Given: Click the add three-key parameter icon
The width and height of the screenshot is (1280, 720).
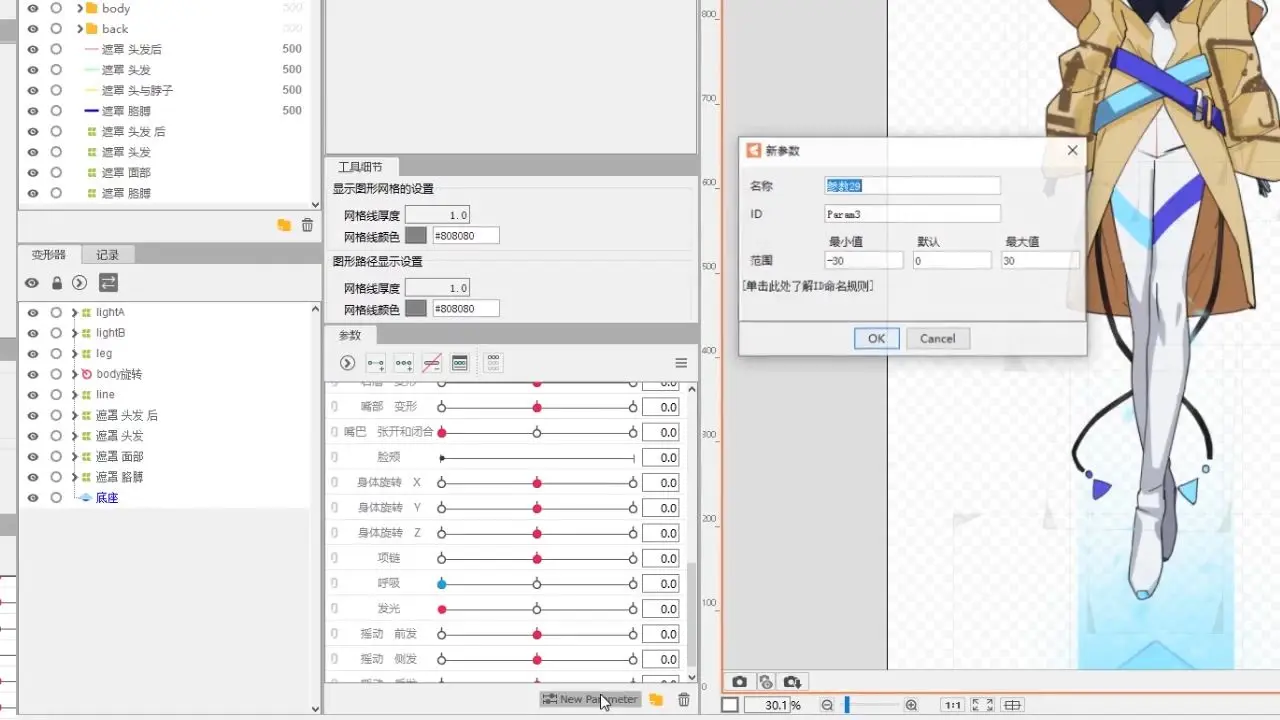Looking at the screenshot, I should (404, 363).
